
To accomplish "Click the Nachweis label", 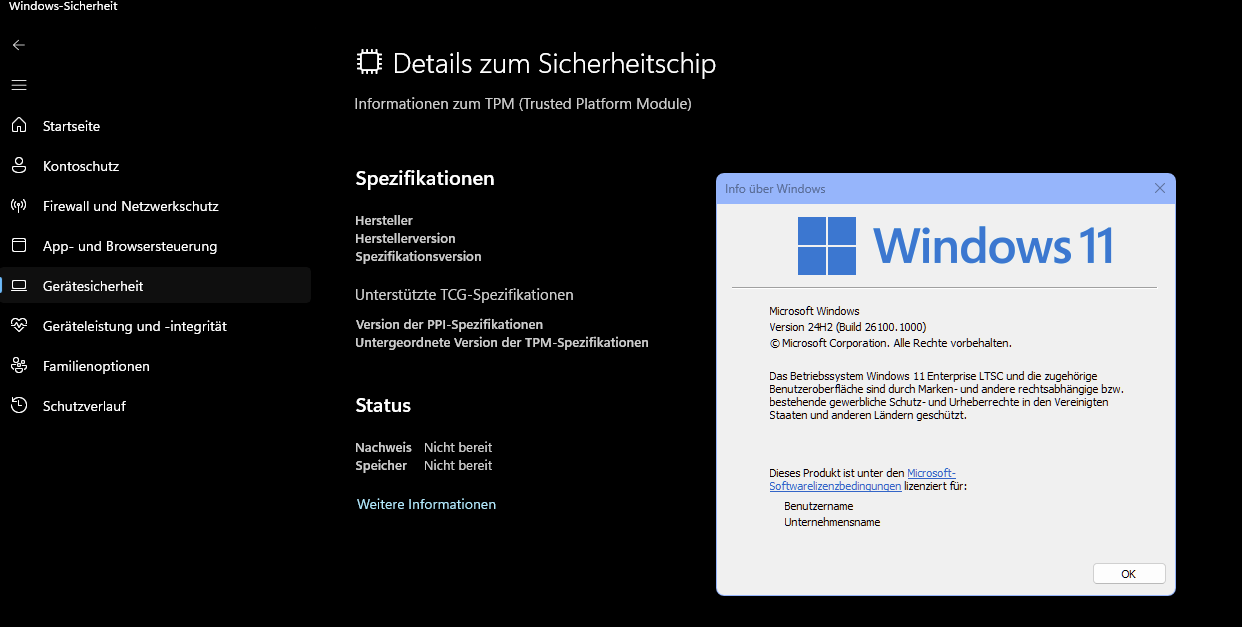I will pyautogui.click(x=383, y=447).
